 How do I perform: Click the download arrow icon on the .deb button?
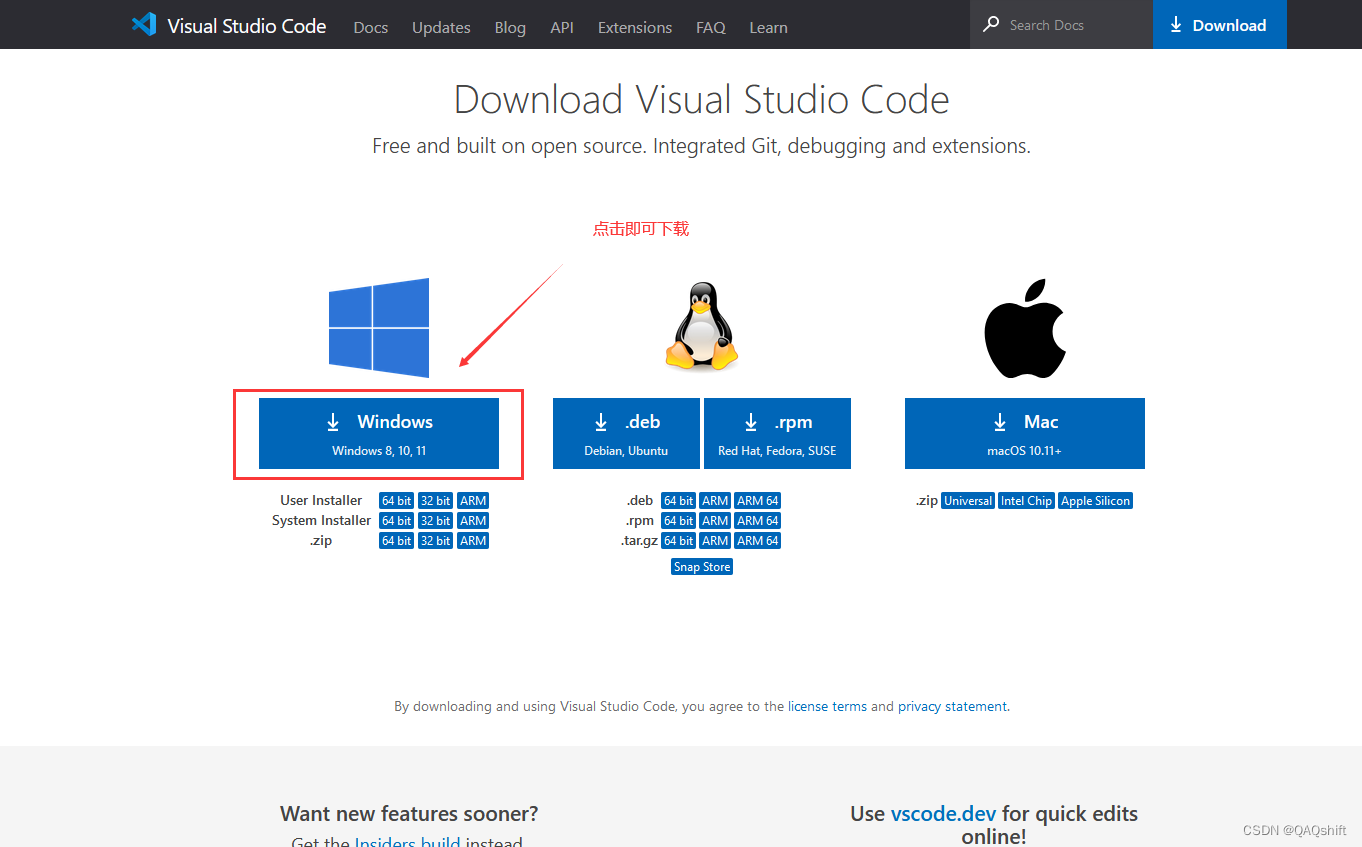(601, 422)
